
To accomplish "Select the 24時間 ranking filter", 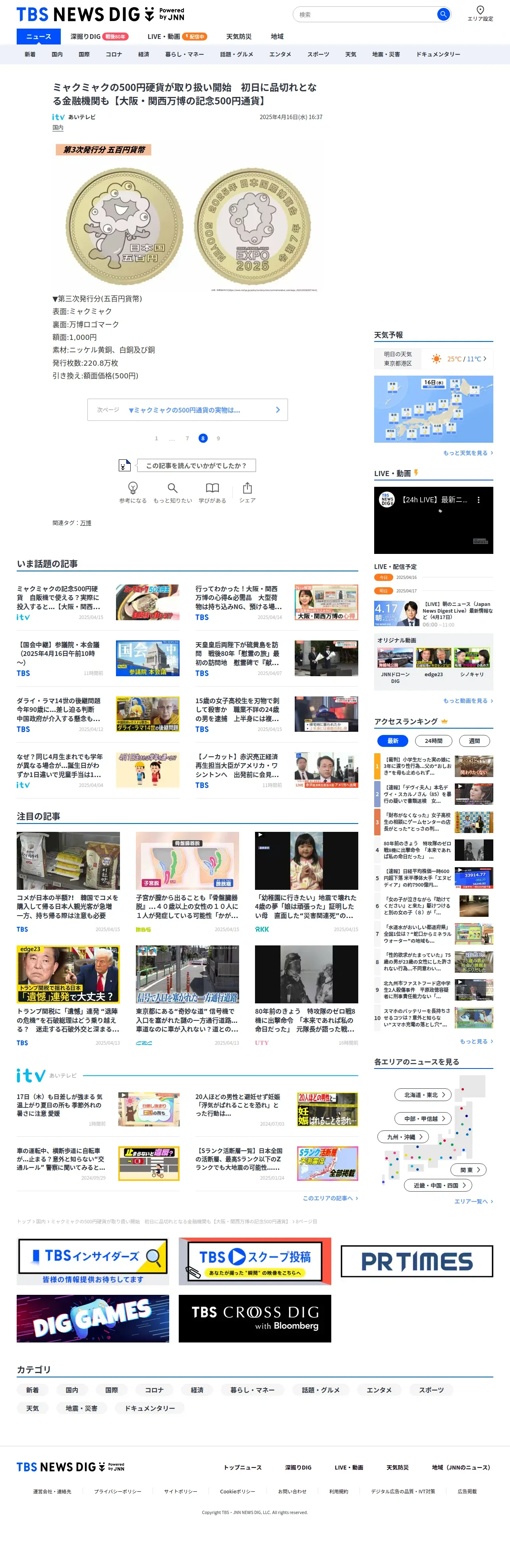I will pyautogui.click(x=433, y=741).
